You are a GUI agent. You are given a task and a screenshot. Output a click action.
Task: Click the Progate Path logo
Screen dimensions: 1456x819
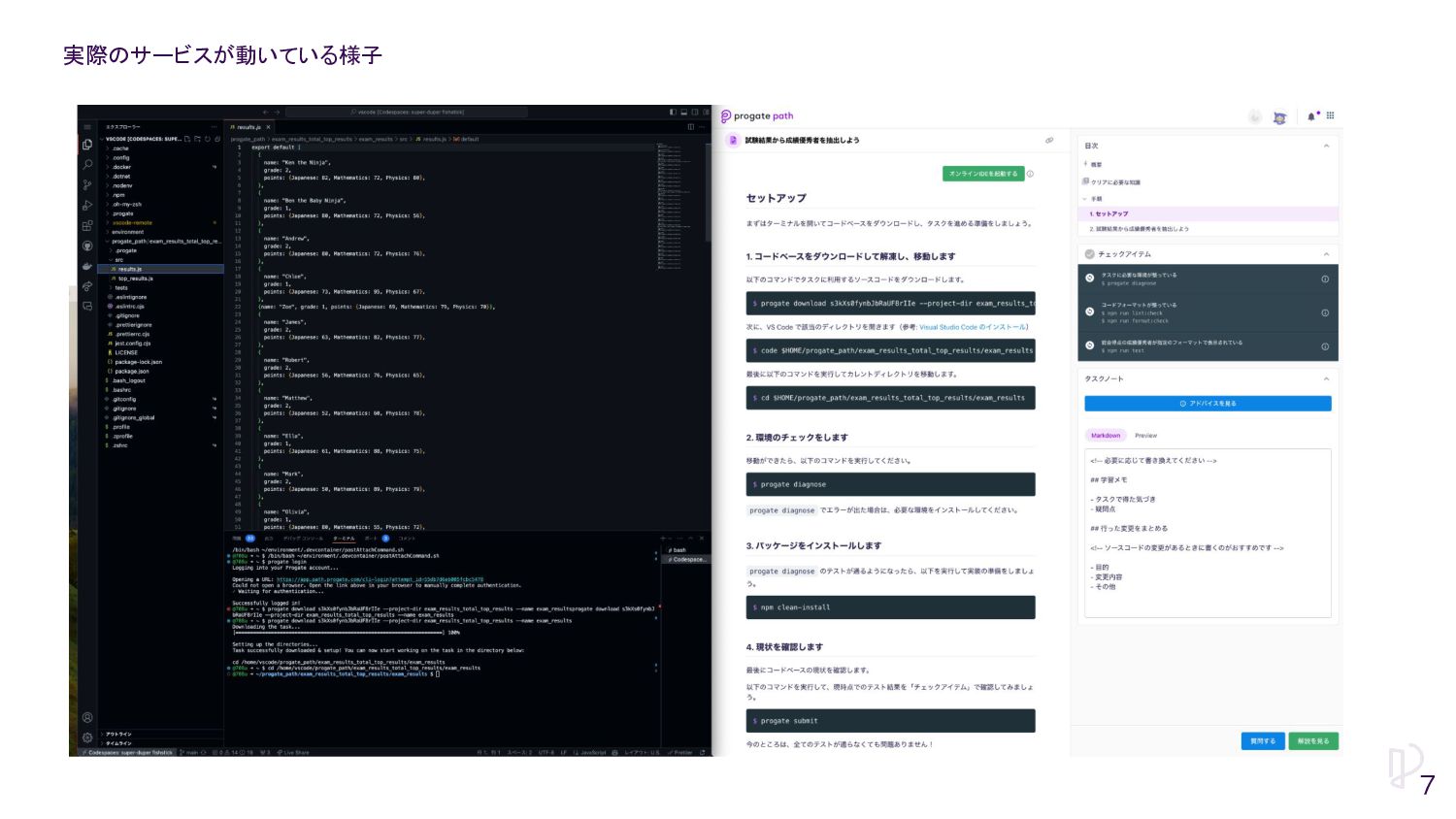coord(757,116)
